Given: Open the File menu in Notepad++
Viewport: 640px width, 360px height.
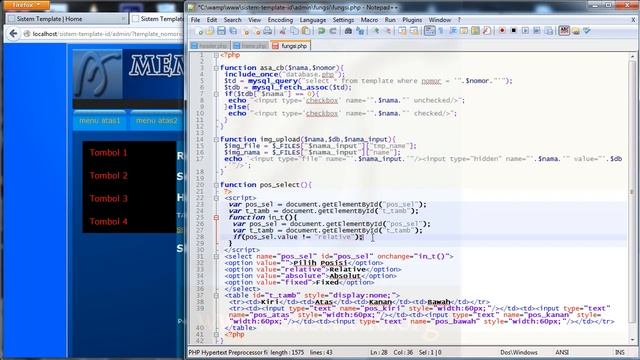Looking at the screenshot, I should pyautogui.click(x=196, y=20).
